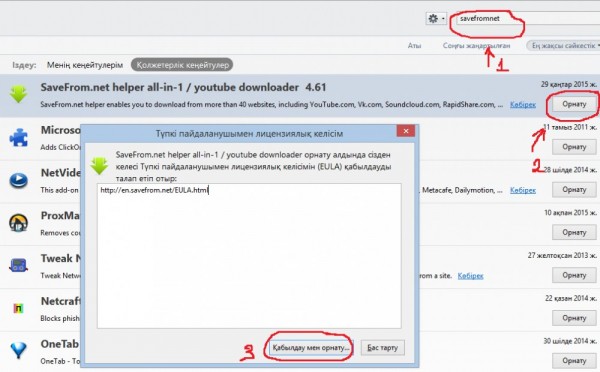Click Орнату button for SaveFrom.net helper
Viewport: 600px width, 372px height.
point(574,104)
